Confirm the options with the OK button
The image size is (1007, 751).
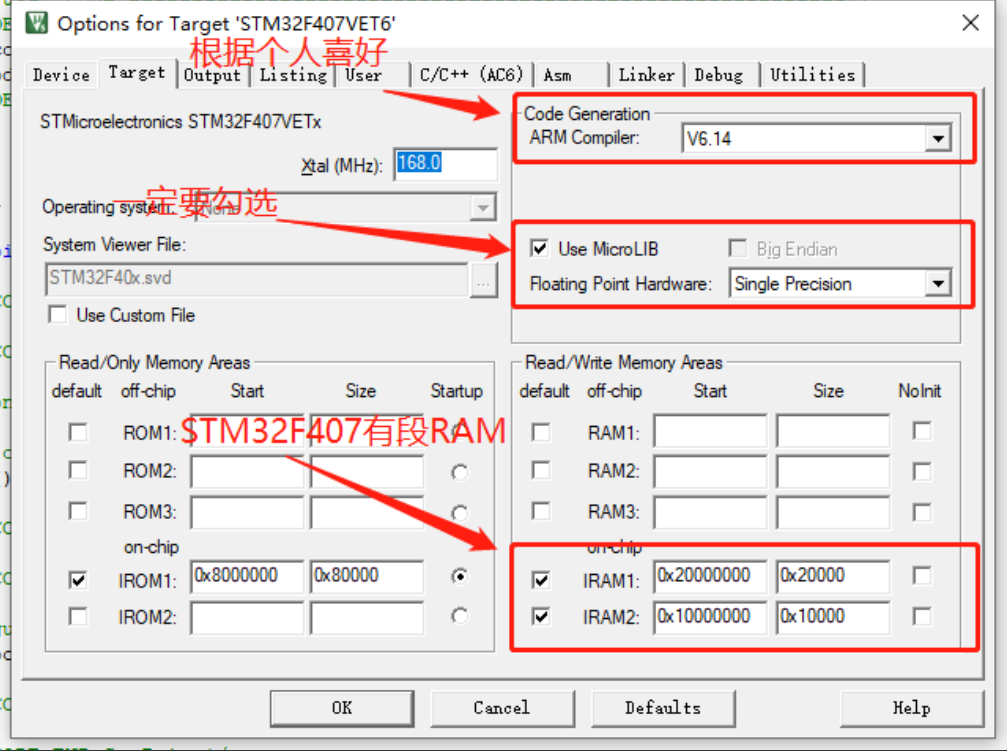tap(342, 708)
